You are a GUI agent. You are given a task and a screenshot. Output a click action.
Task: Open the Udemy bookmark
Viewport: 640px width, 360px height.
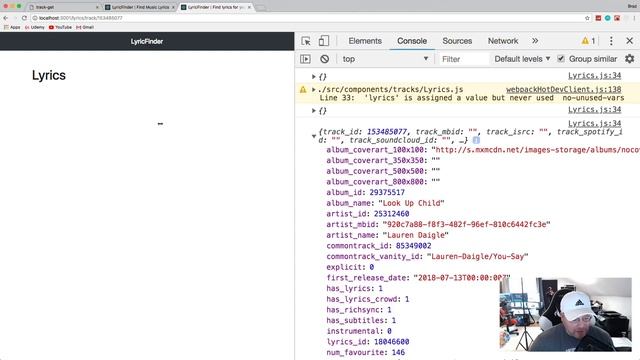point(35,27)
